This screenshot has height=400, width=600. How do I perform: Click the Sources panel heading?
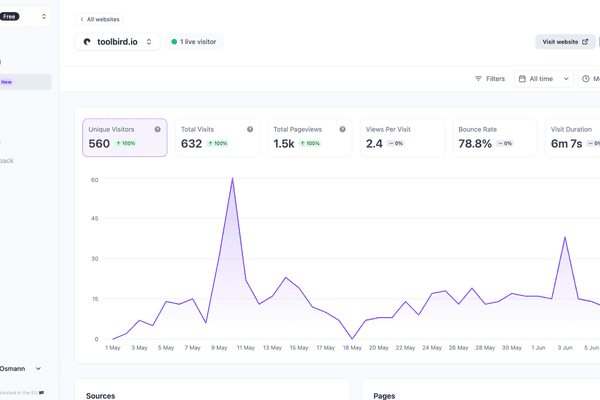point(101,396)
